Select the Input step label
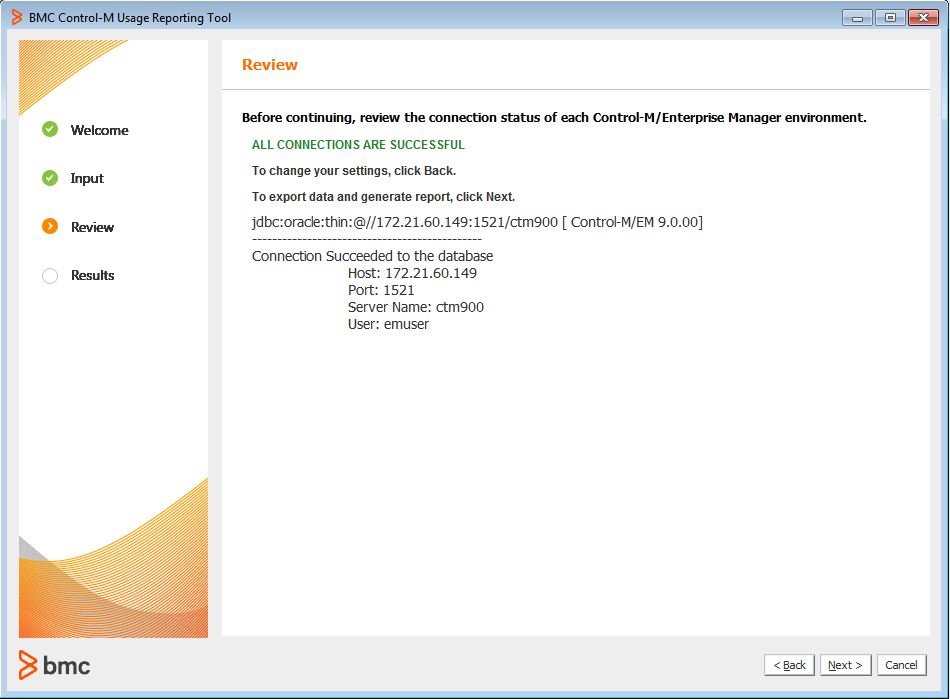950x699 pixels. [87, 178]
